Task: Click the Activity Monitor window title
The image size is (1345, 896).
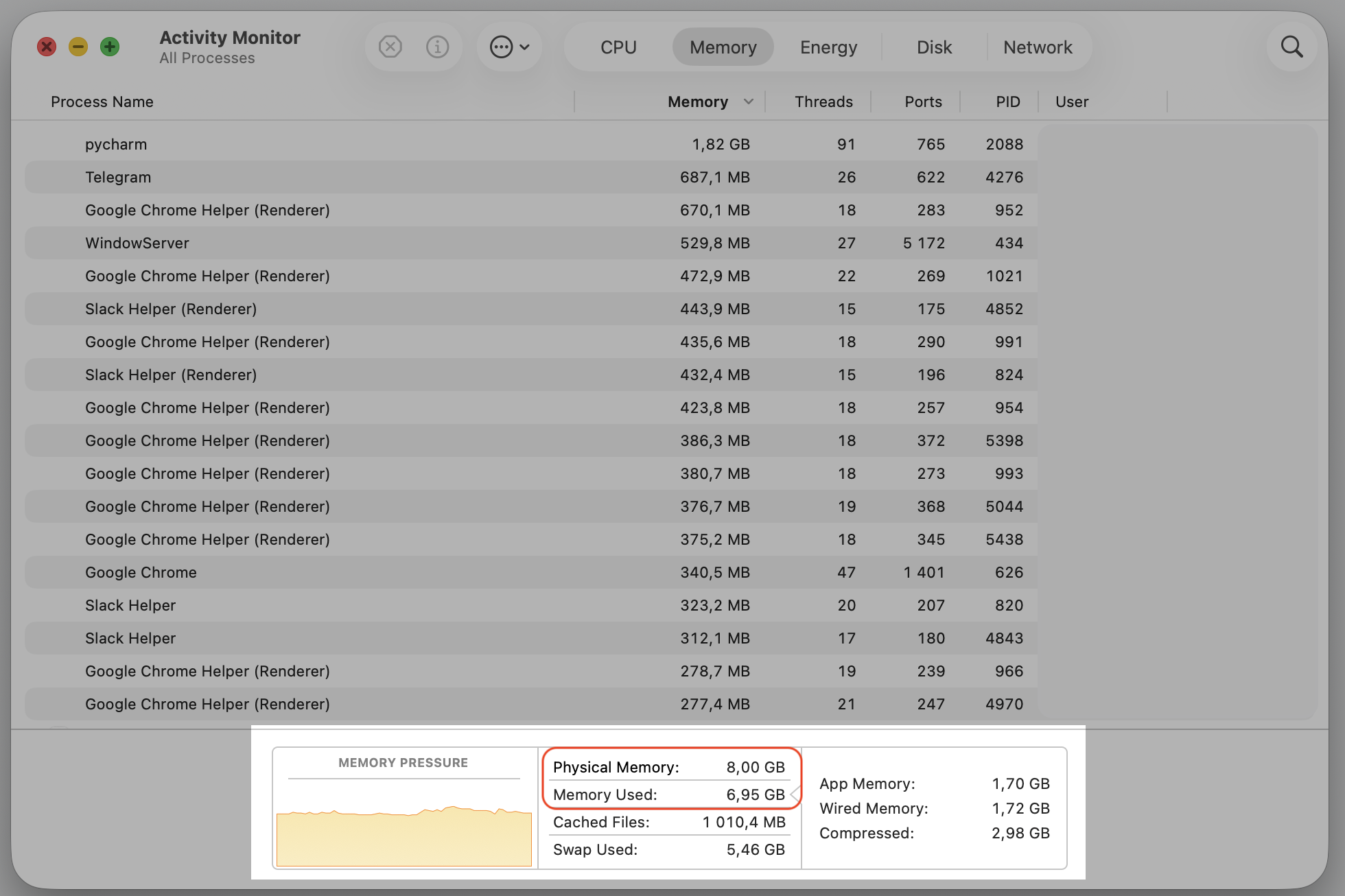Action: [x=230, y=37]
